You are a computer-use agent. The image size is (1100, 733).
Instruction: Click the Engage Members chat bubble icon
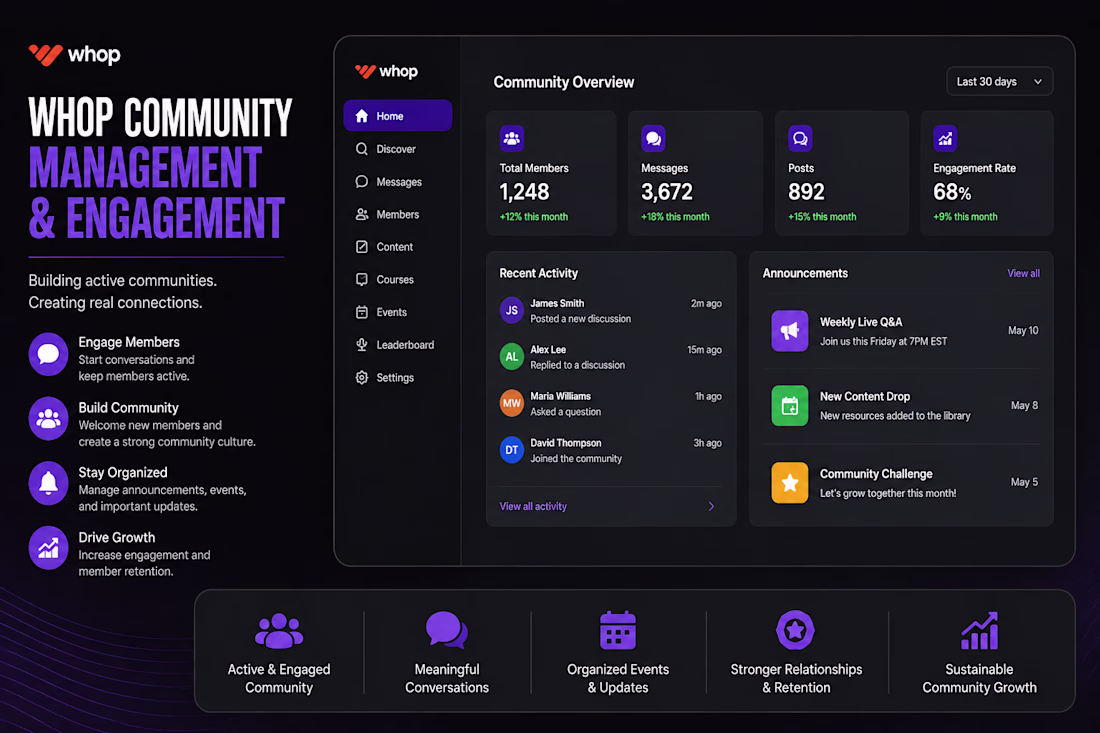pos(48,354)
